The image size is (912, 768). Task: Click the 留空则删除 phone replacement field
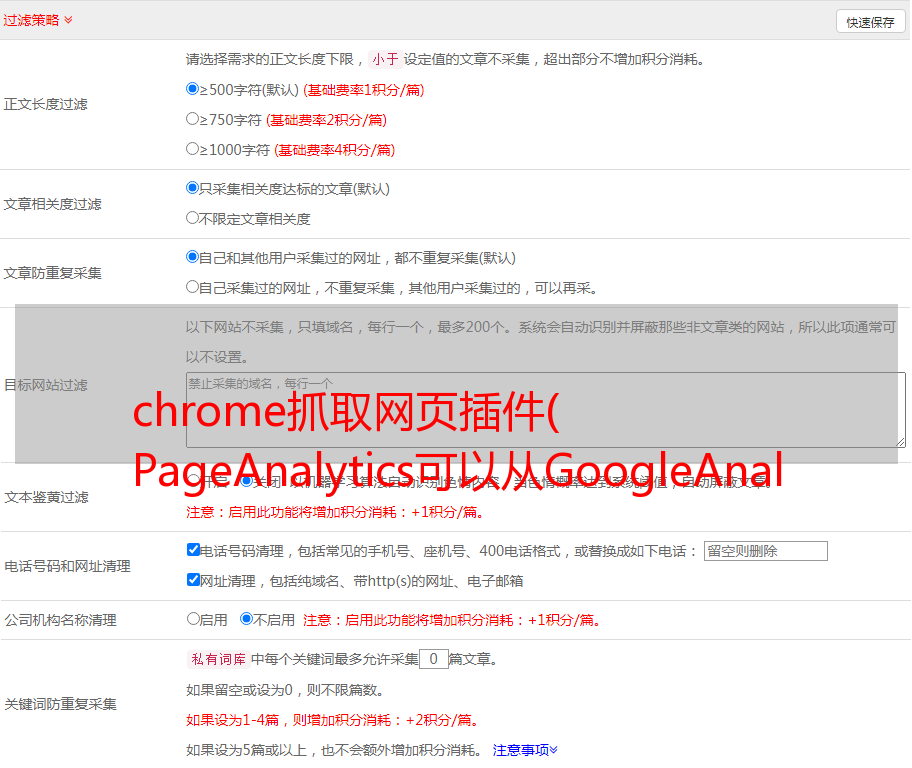coord(765,551)
